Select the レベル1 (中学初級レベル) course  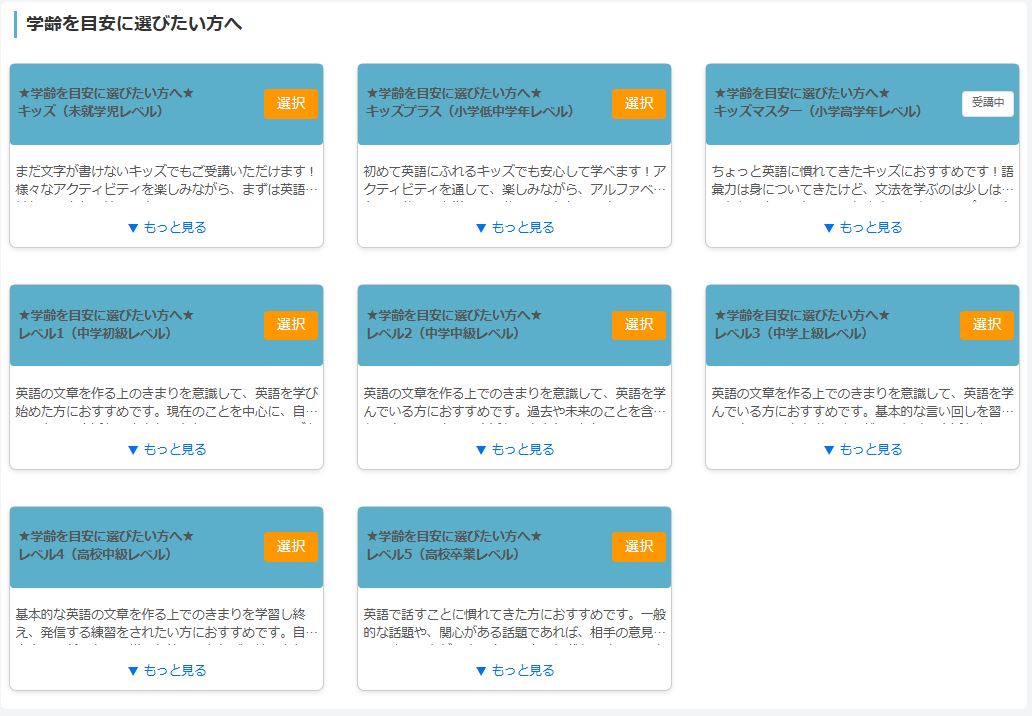[290, 325]
